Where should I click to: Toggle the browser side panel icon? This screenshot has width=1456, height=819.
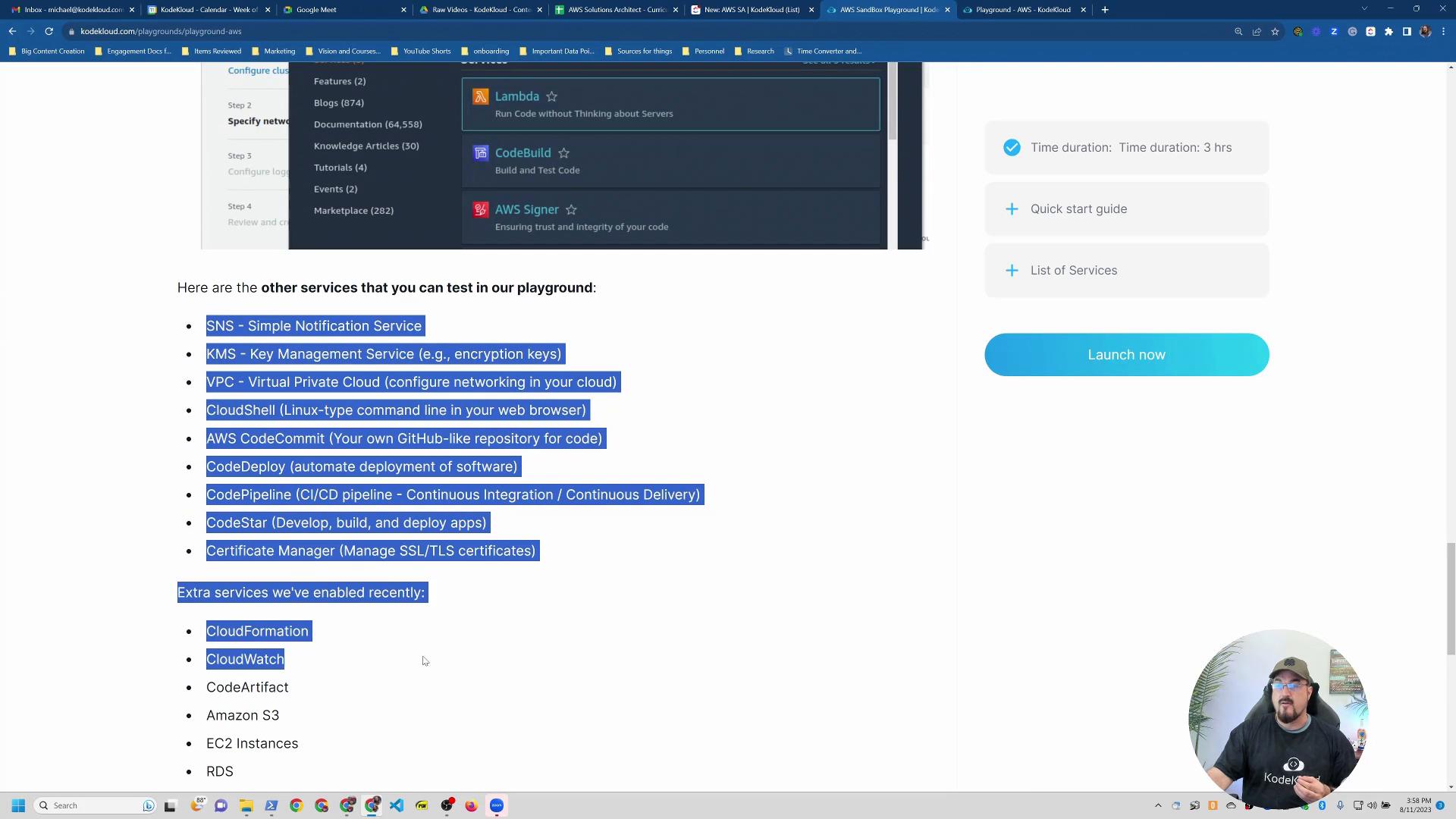1407,32
